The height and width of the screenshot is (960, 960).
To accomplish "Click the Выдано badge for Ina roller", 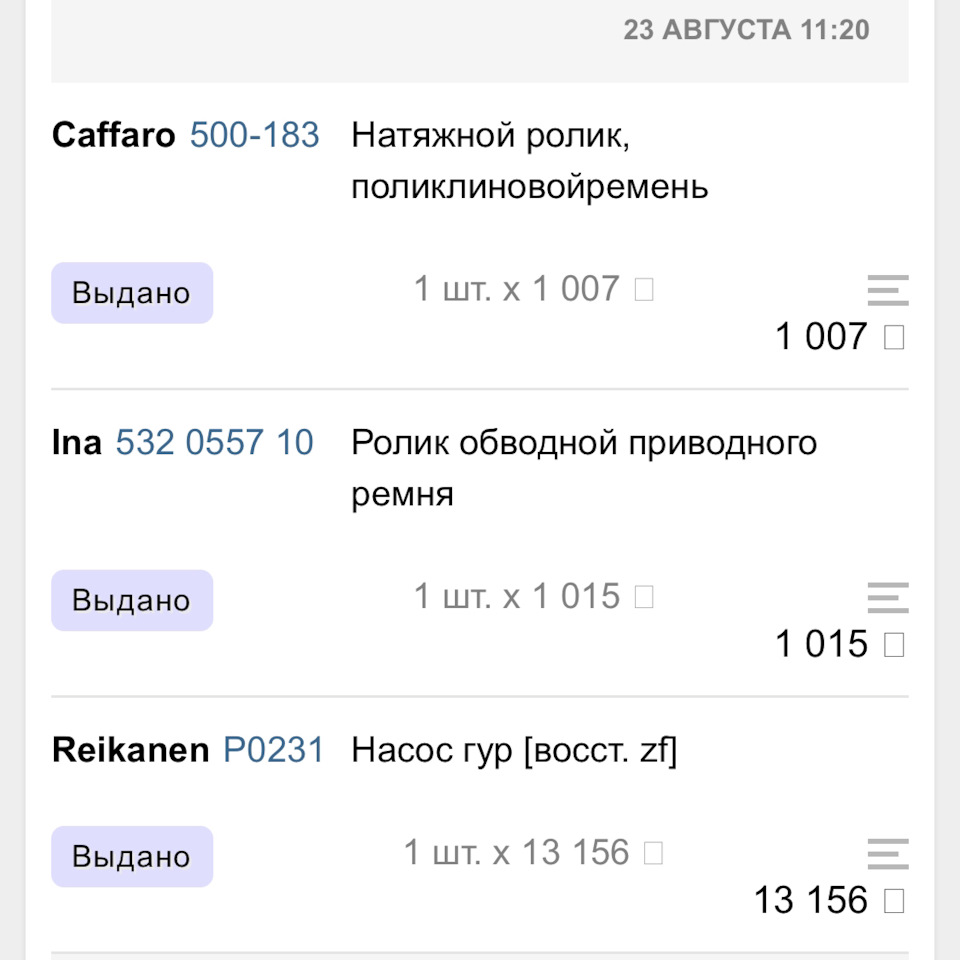I will tap(132, 600).
